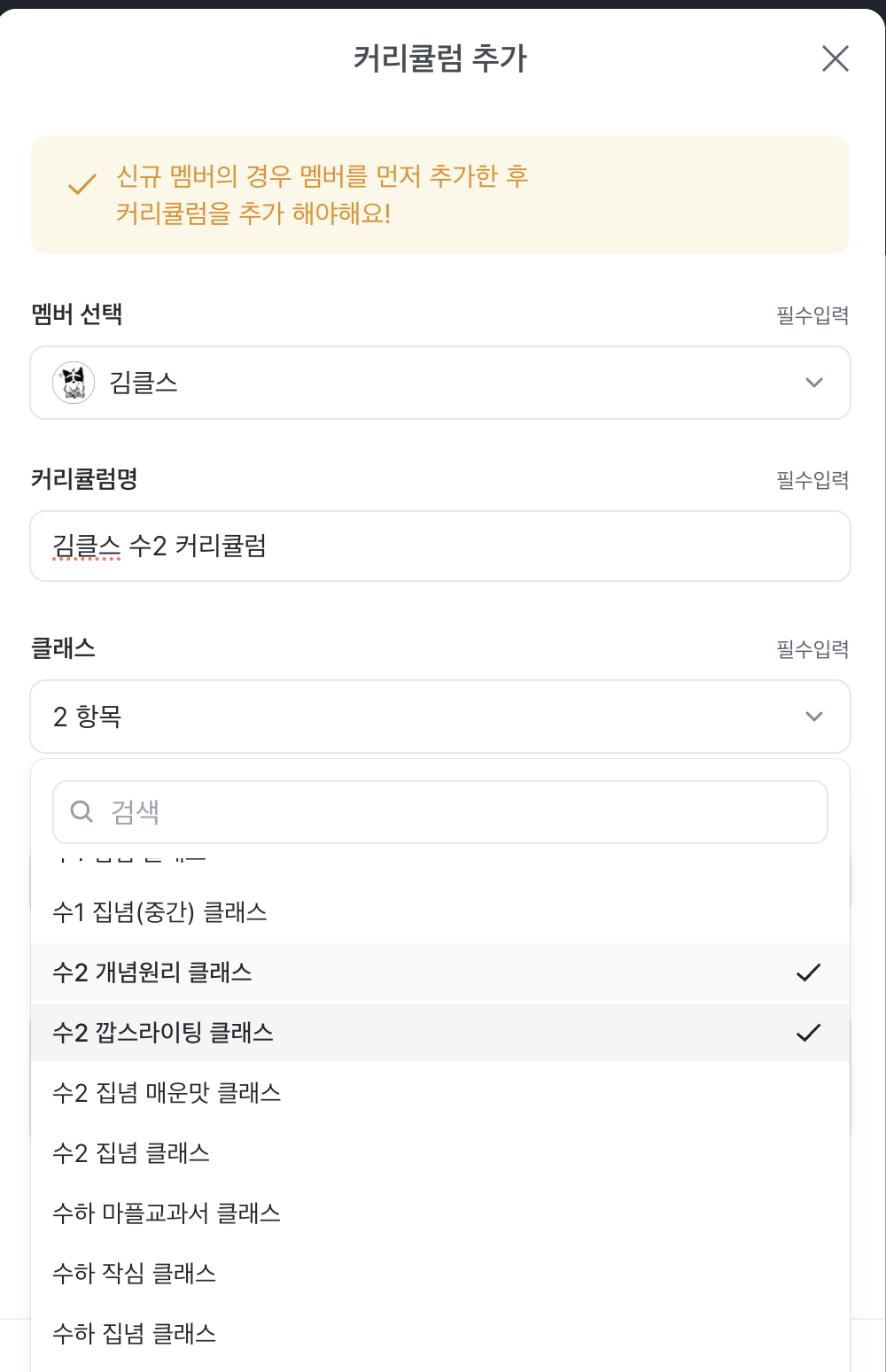The height and width of the screenshot is (1372, 886).
Task: Click 김클스 member avatar icon
Action: point(74,383)
